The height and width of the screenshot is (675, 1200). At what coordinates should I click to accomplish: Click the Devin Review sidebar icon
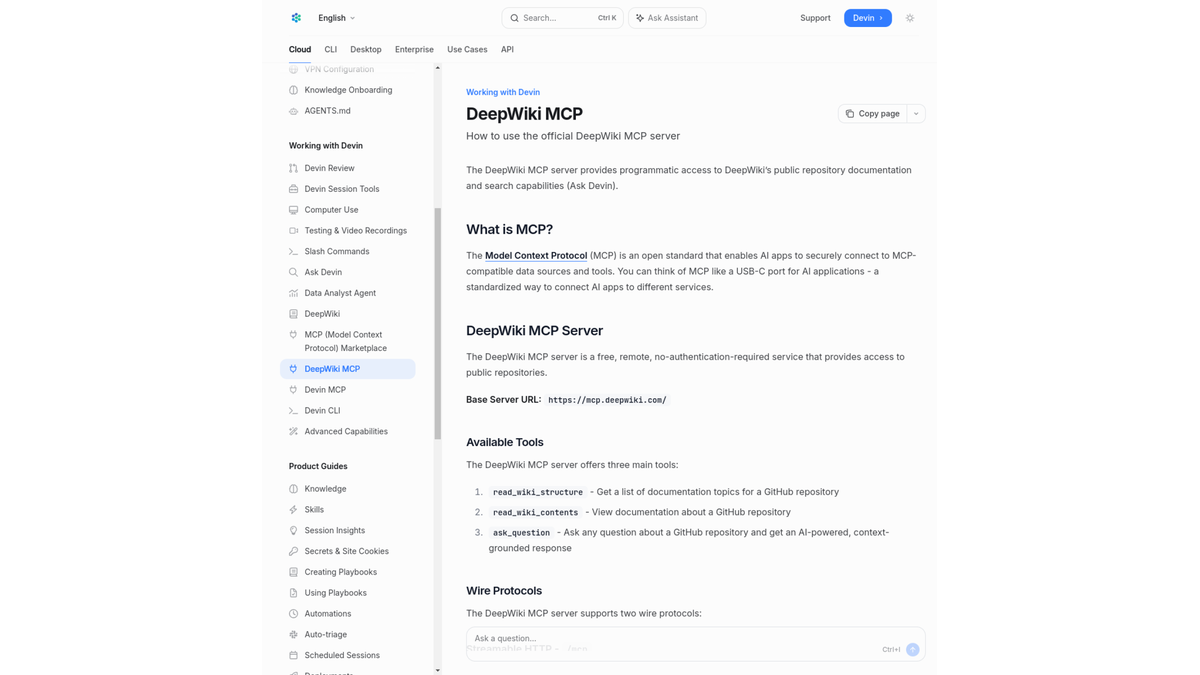[x=294, y=168]
